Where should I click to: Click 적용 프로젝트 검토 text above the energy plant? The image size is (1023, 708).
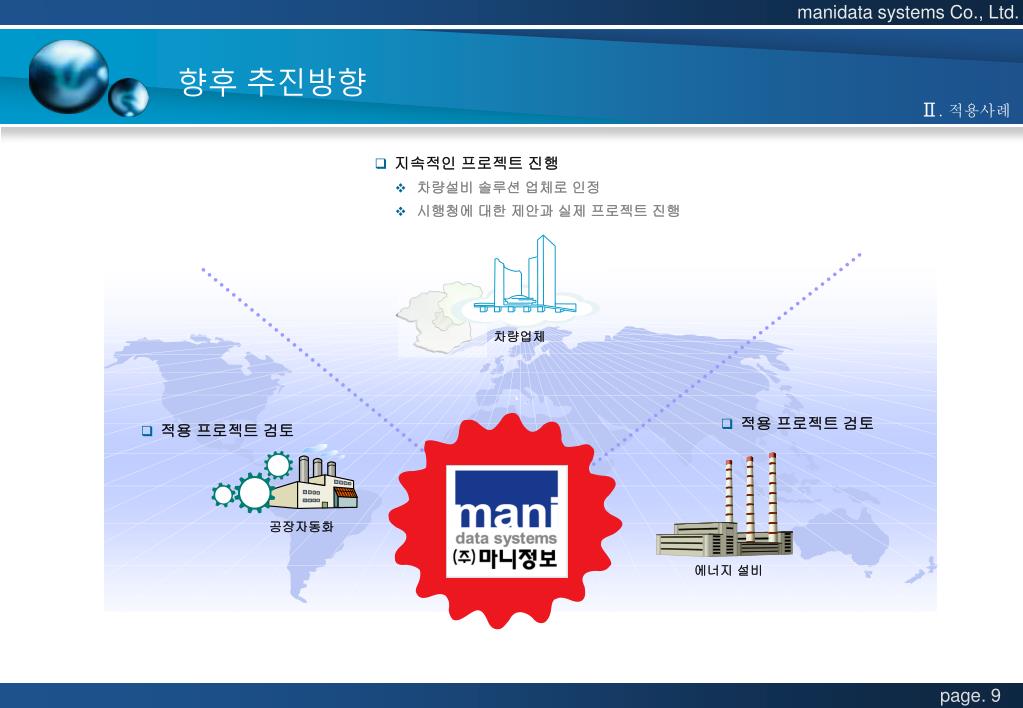[x=807, y=423]
